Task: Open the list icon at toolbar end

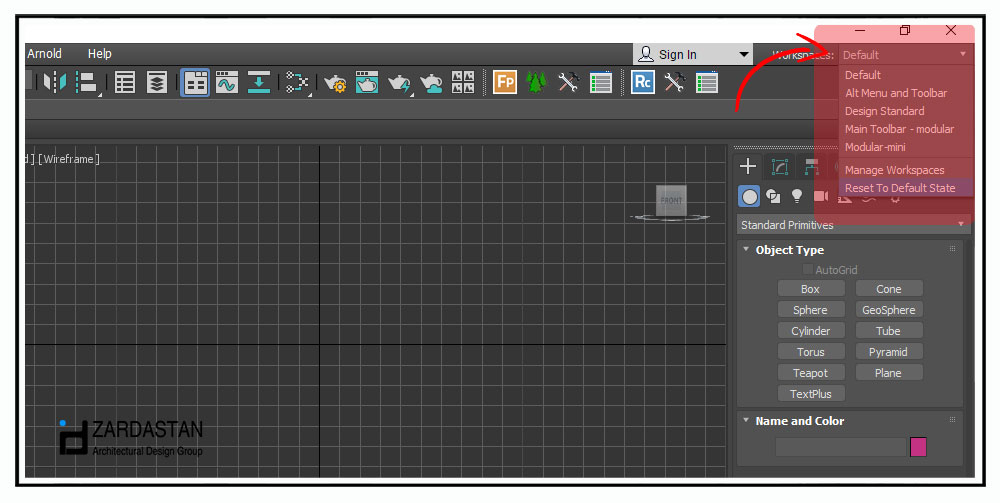Action: [707, 83]
